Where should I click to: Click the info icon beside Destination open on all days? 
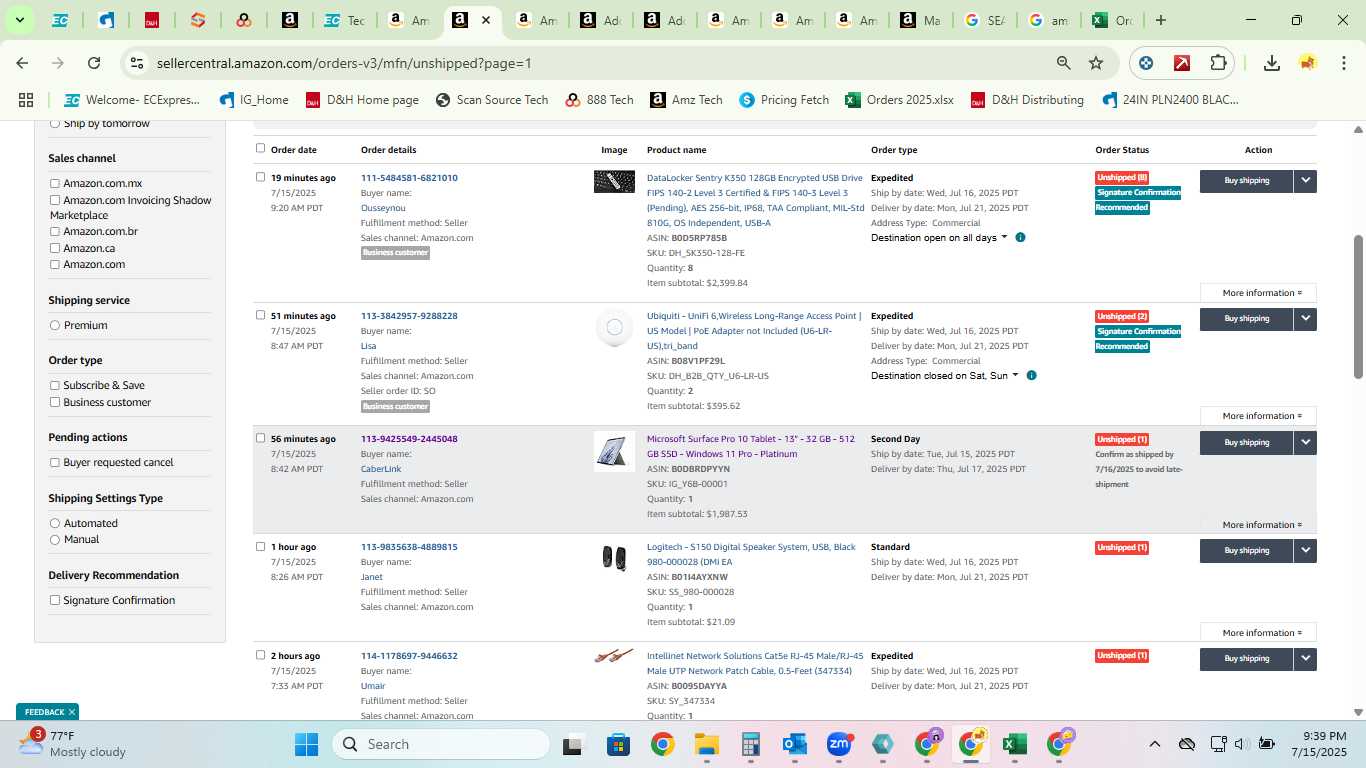[x=1020, y=238]
